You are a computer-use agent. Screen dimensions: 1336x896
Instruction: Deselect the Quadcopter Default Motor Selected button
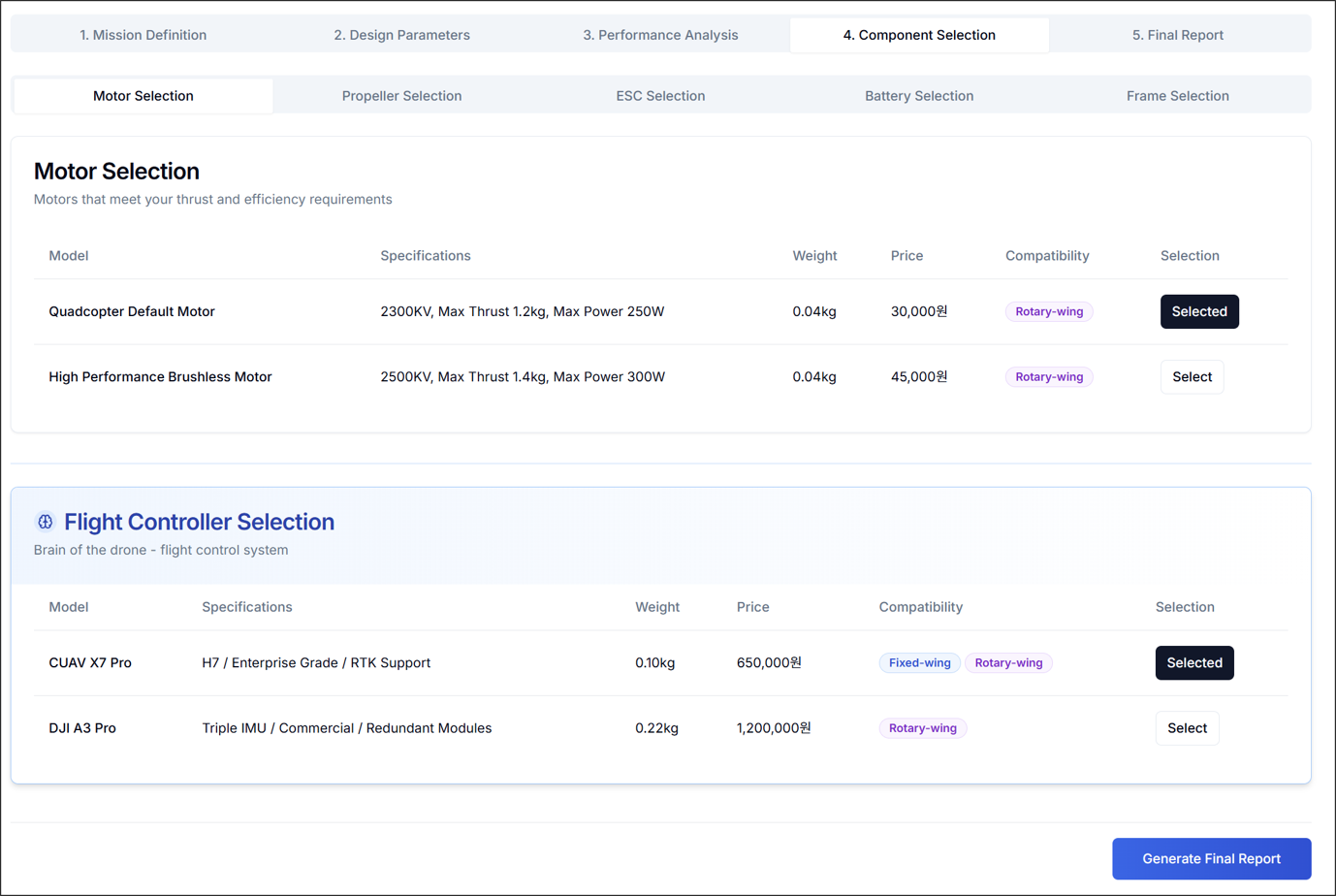pos(1198,311)
